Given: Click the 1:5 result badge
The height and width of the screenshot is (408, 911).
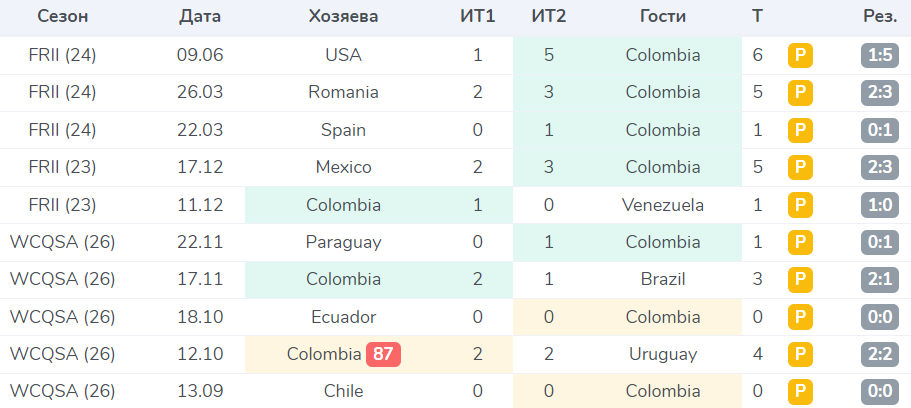Looking at the screenshot, I should click(x=880, y=55).
